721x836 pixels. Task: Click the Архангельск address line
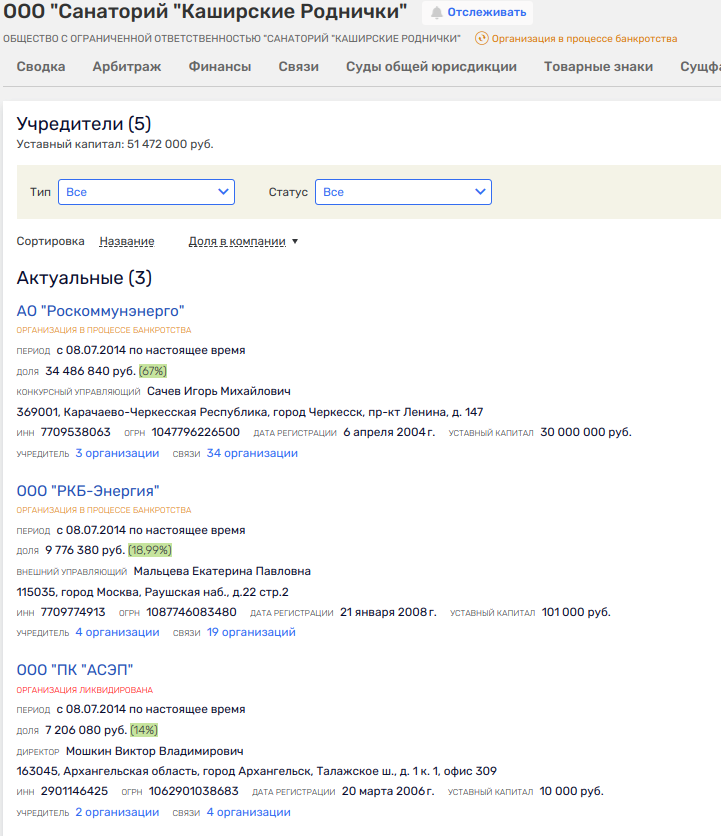coord(257,771)
